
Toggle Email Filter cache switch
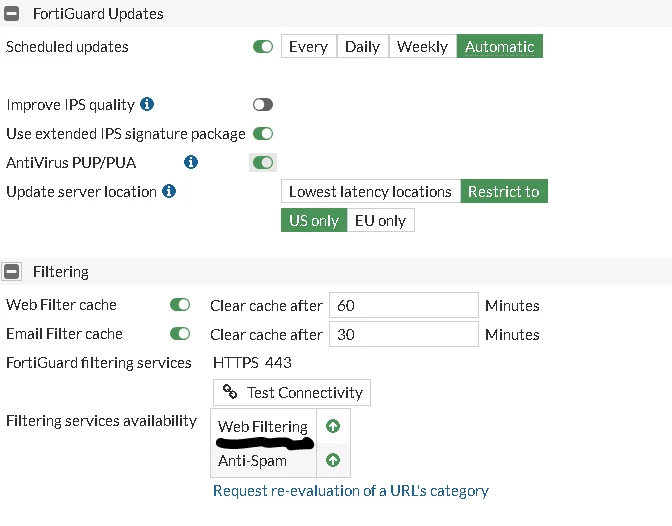click(x=180, y=334)
